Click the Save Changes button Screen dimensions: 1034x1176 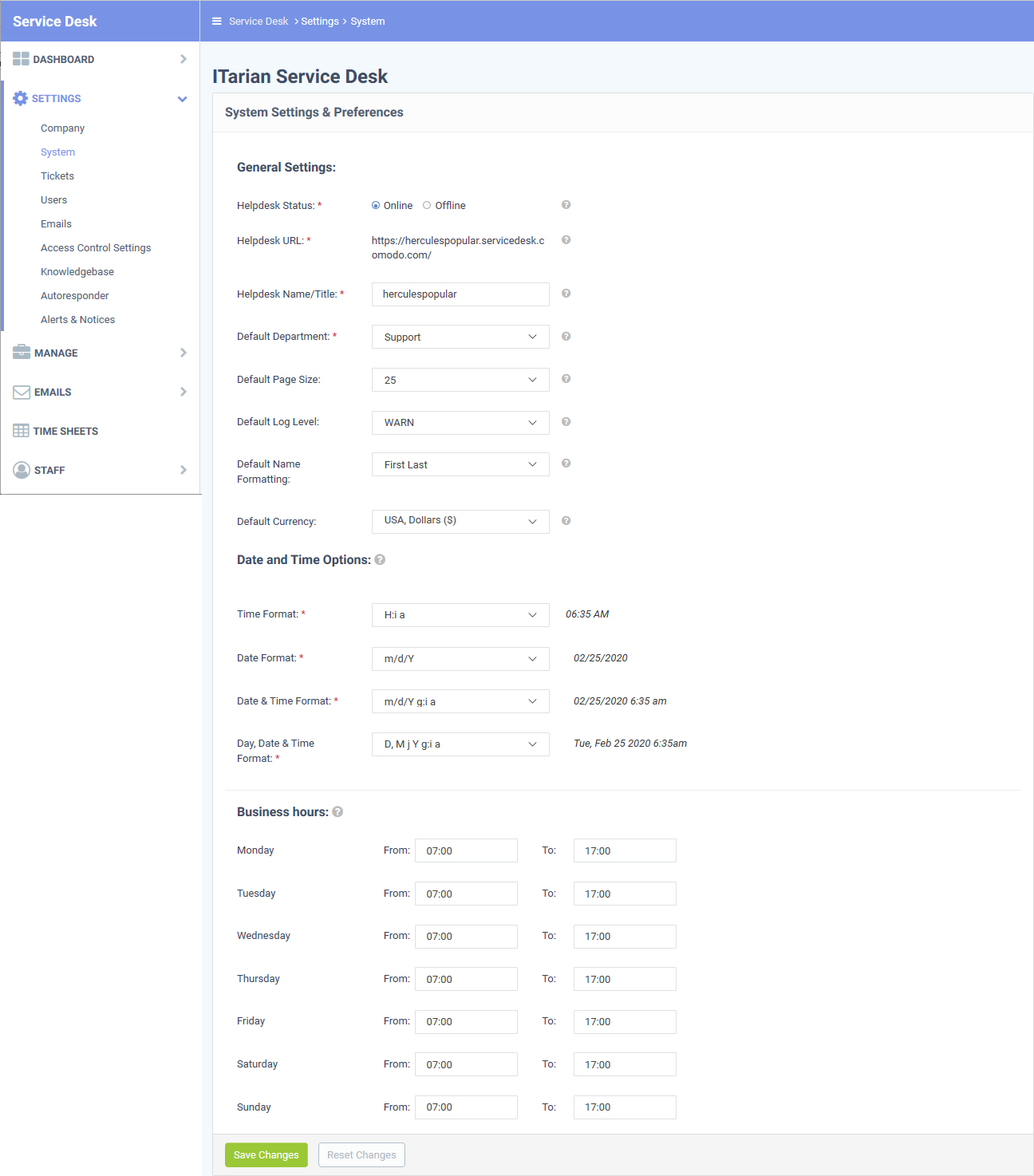pos(266,1155)
